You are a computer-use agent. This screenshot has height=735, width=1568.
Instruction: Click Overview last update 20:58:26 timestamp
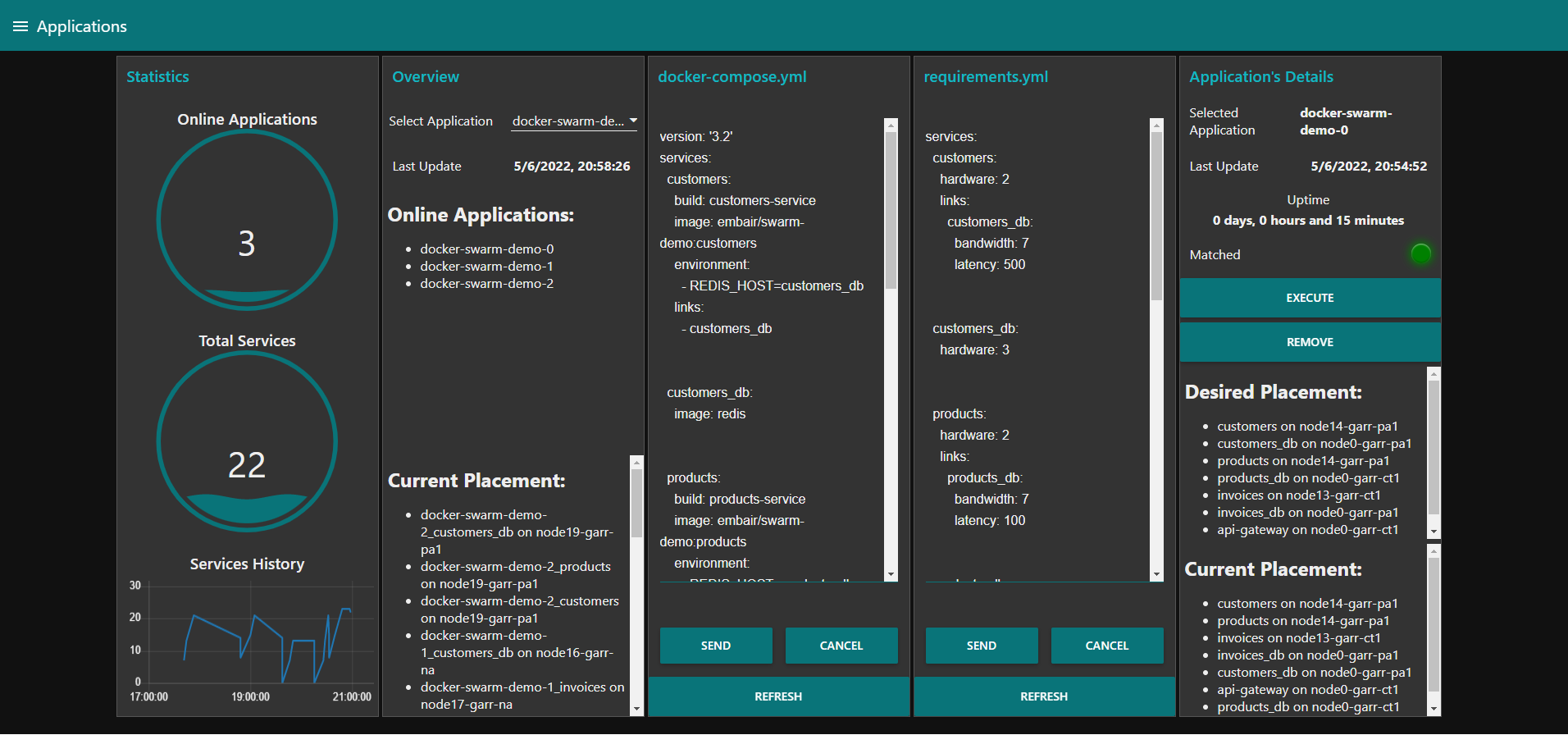[572, 166]
